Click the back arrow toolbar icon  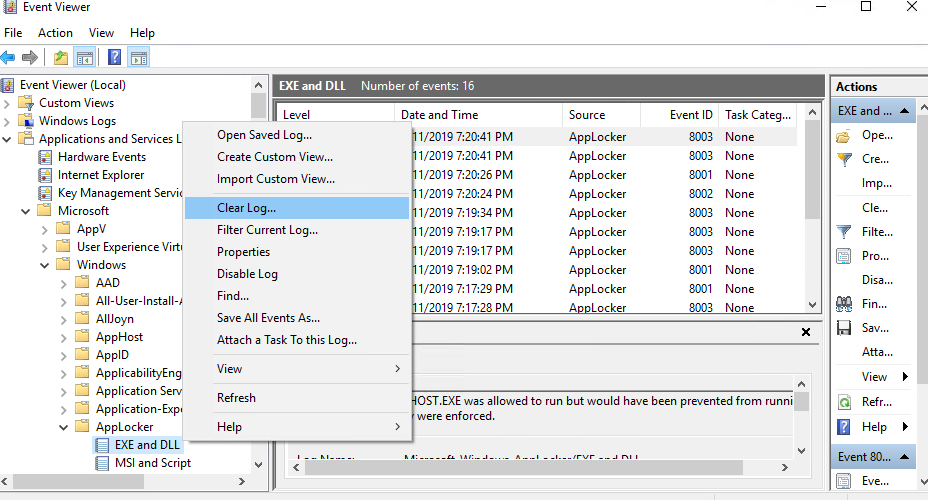point(9,58)
